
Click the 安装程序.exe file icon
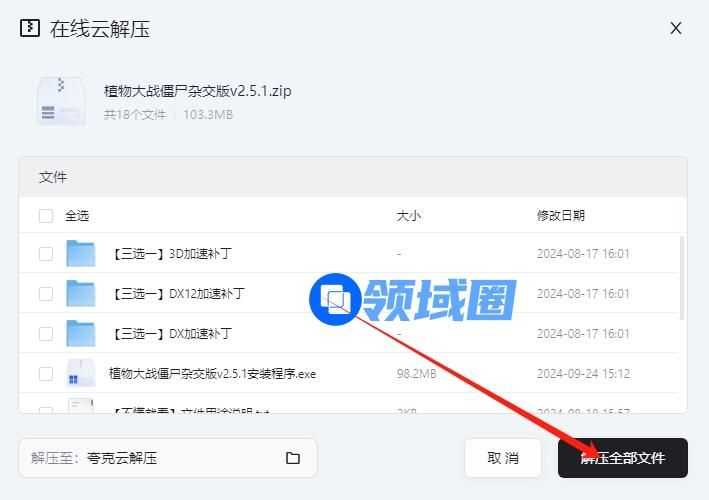point(80,374)
